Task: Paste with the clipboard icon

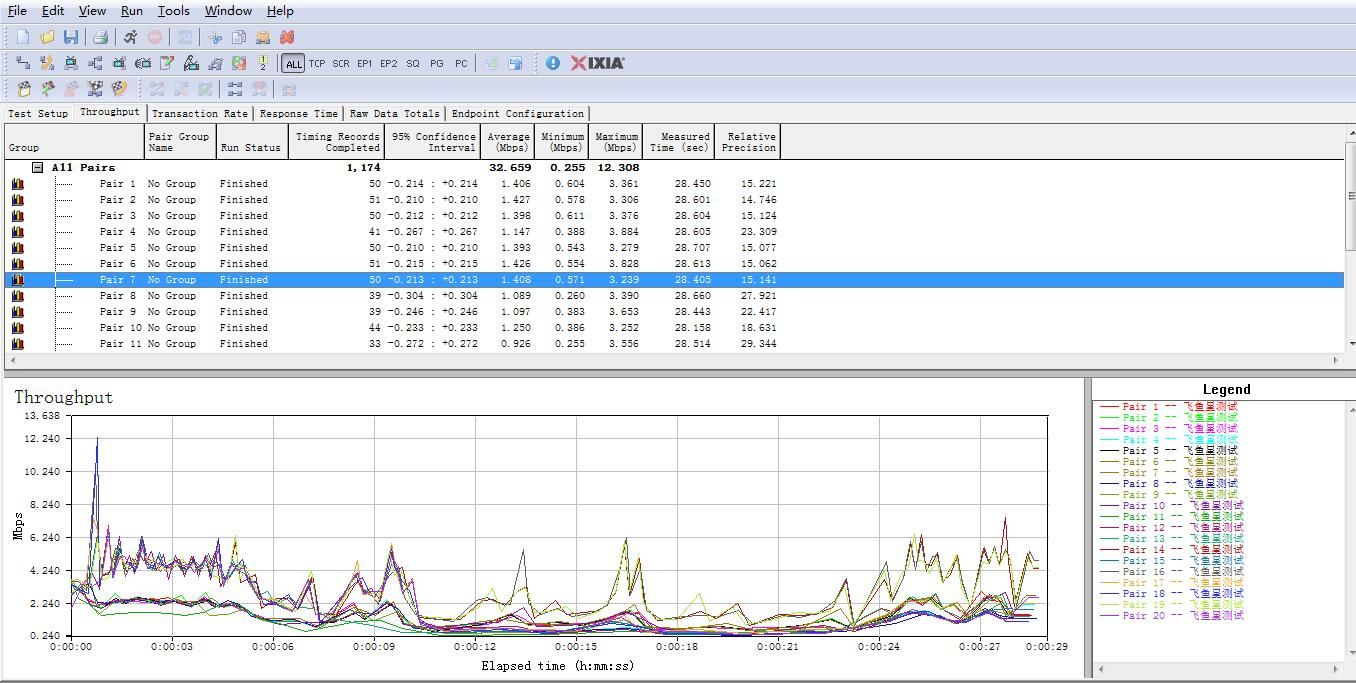Action: (x=263, y=37)
